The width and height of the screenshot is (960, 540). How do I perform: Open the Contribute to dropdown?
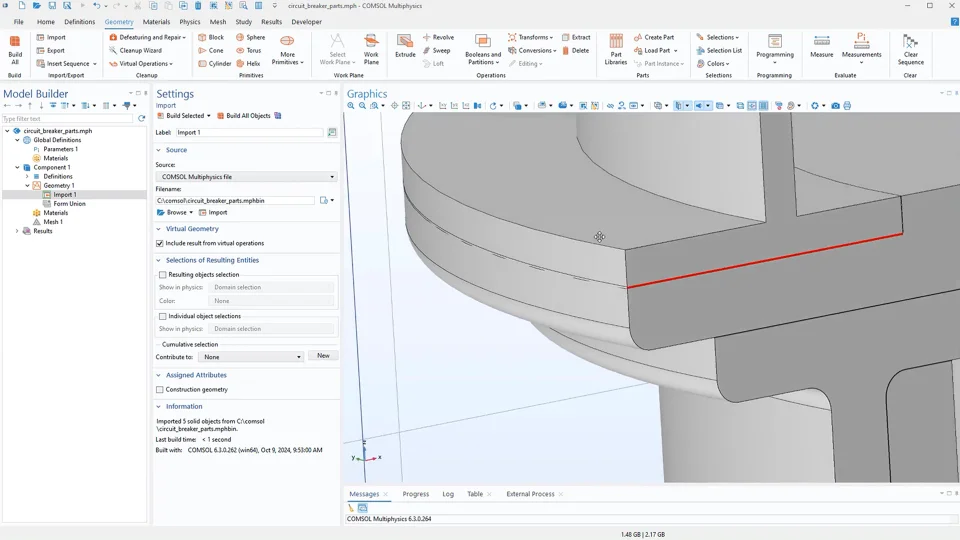pos(250,356)
